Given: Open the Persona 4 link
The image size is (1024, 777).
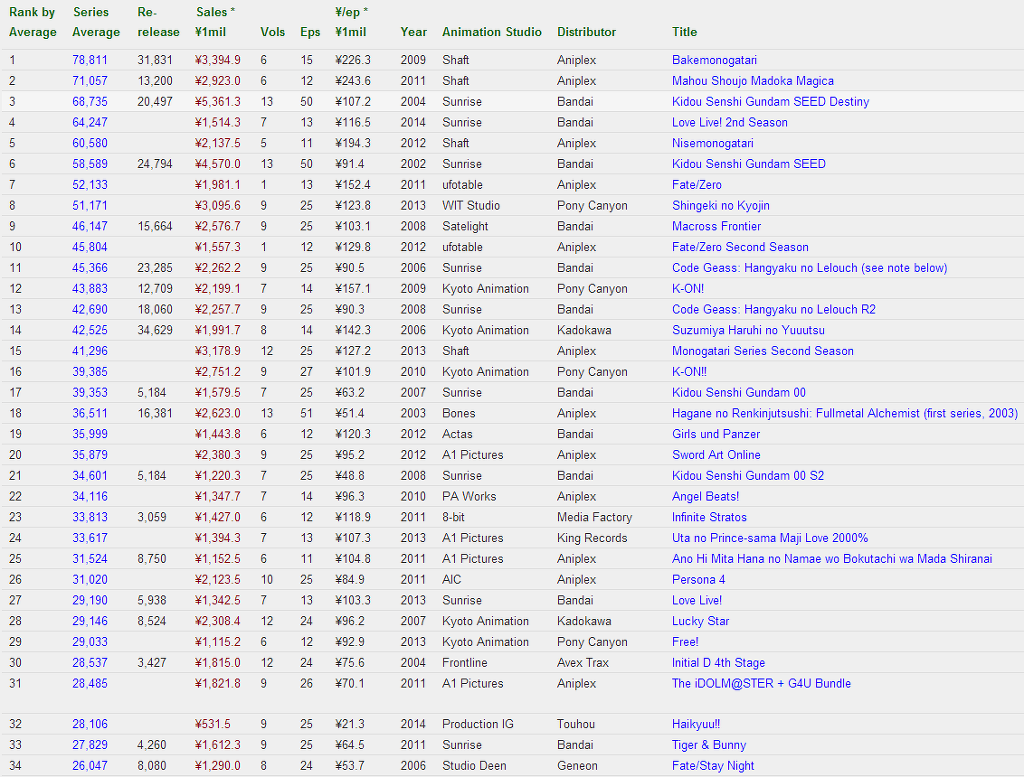Looking at the screenshot, I should click(698, 580).
